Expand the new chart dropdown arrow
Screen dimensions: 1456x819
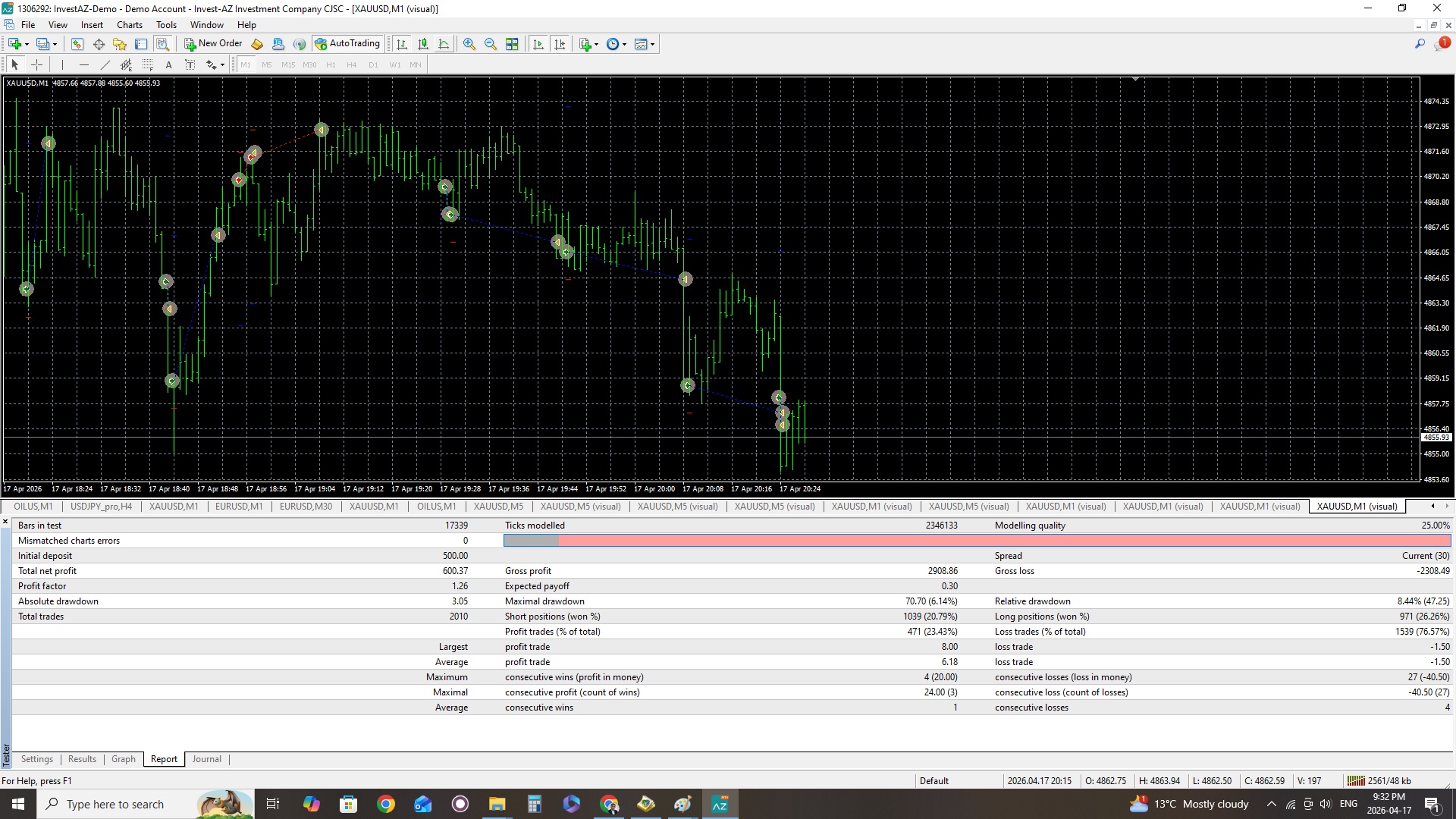[27, 44]
